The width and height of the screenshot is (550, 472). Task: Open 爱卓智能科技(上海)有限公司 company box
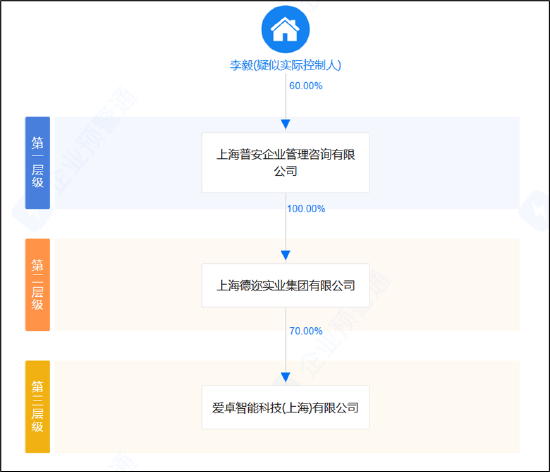point(285,407)
